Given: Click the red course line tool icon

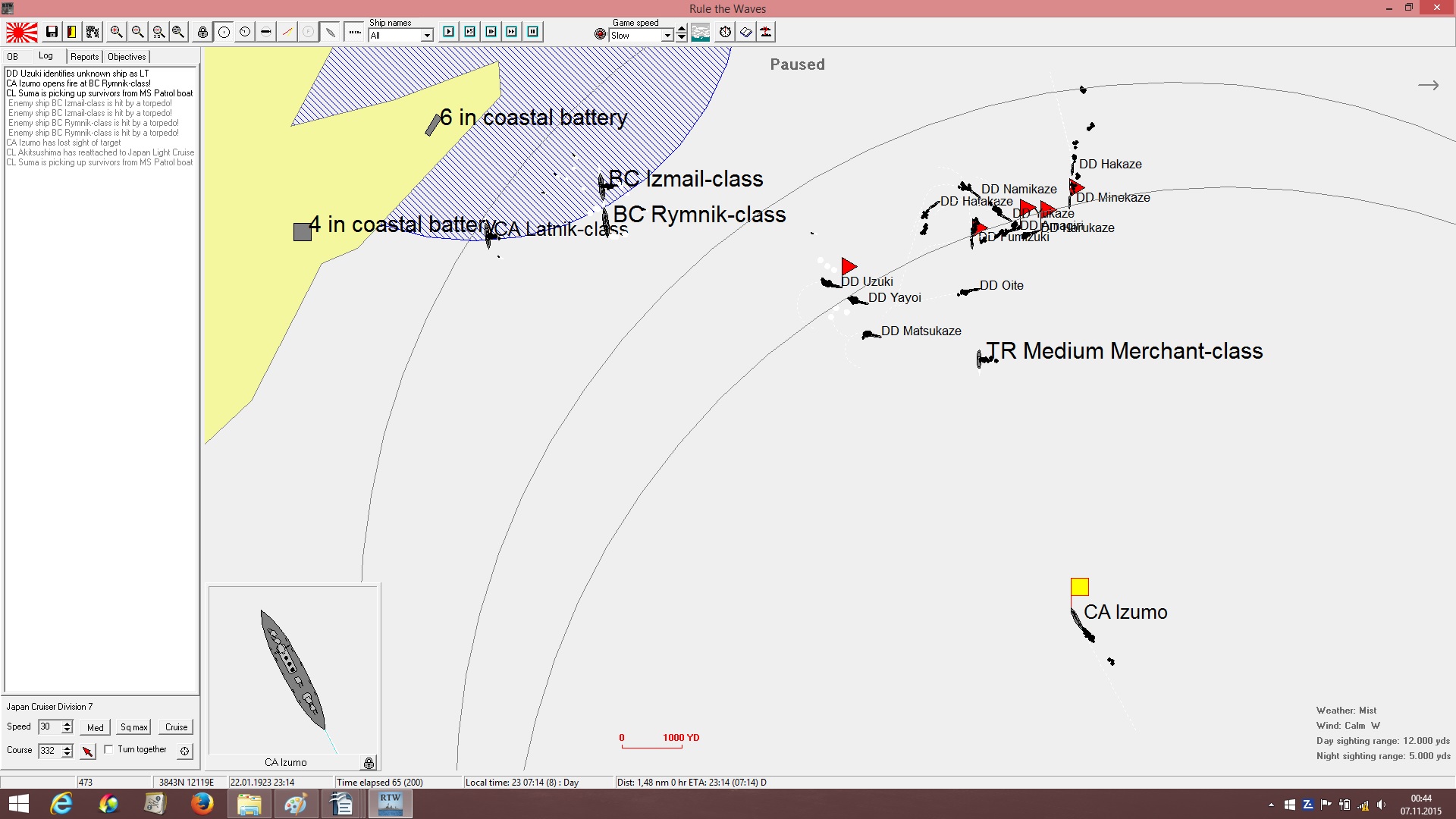Looking at the screenshot, I should pyautogui.click(x=287, y=32).
